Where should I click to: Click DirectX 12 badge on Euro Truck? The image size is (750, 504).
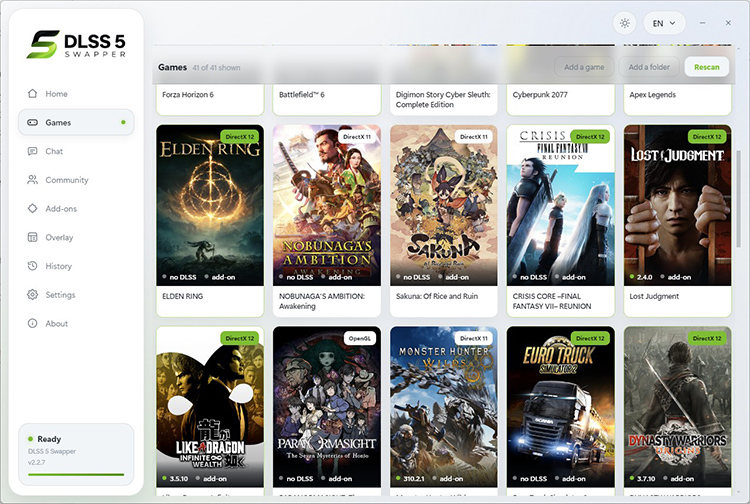[x=590, y=339]
